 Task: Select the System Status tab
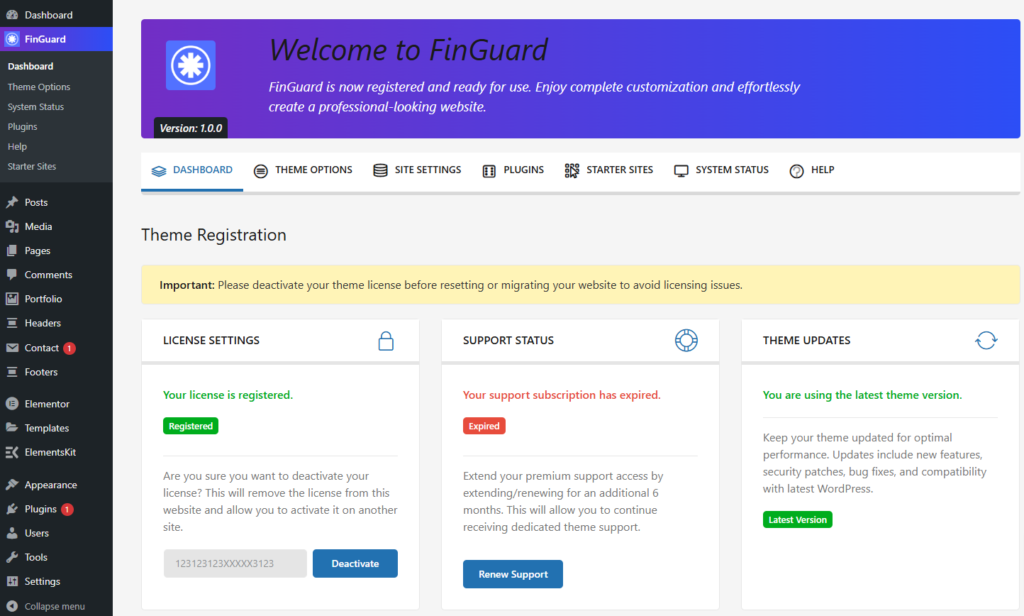click(x=721, y=170)
